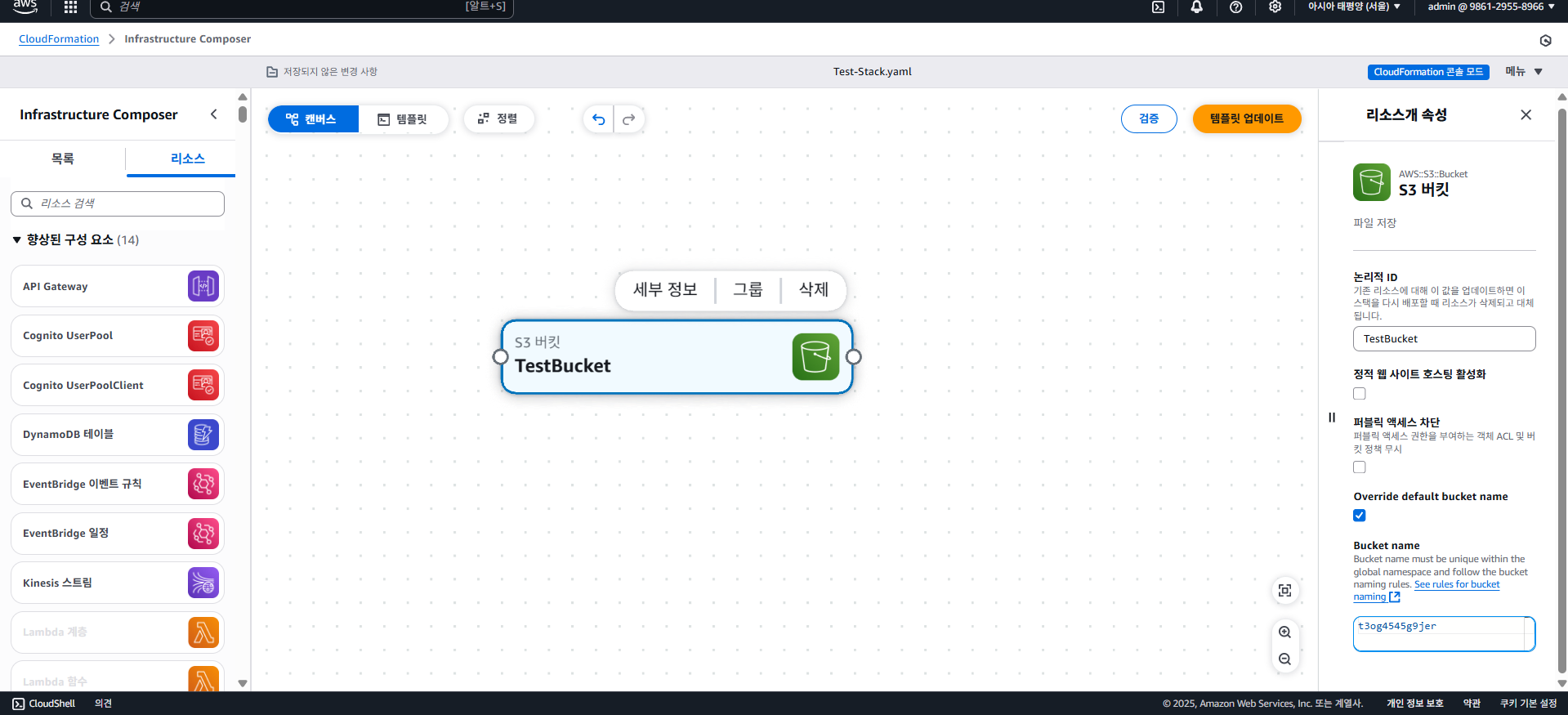Open 개인 정보 보호 footer link
This screenshot has width=1568, height=715.
point(1414,704)
